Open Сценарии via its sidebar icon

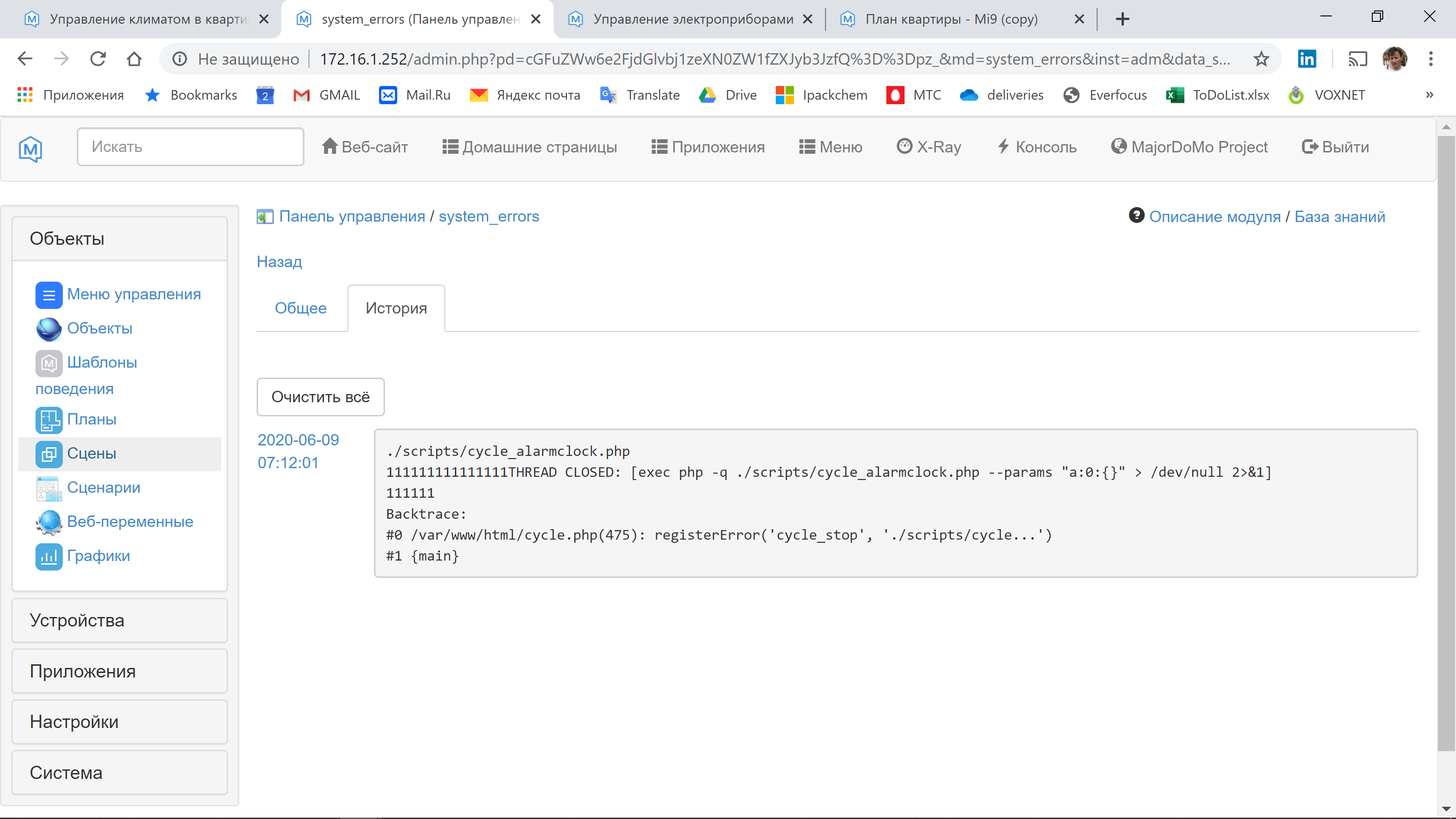[x=49, y=488]
